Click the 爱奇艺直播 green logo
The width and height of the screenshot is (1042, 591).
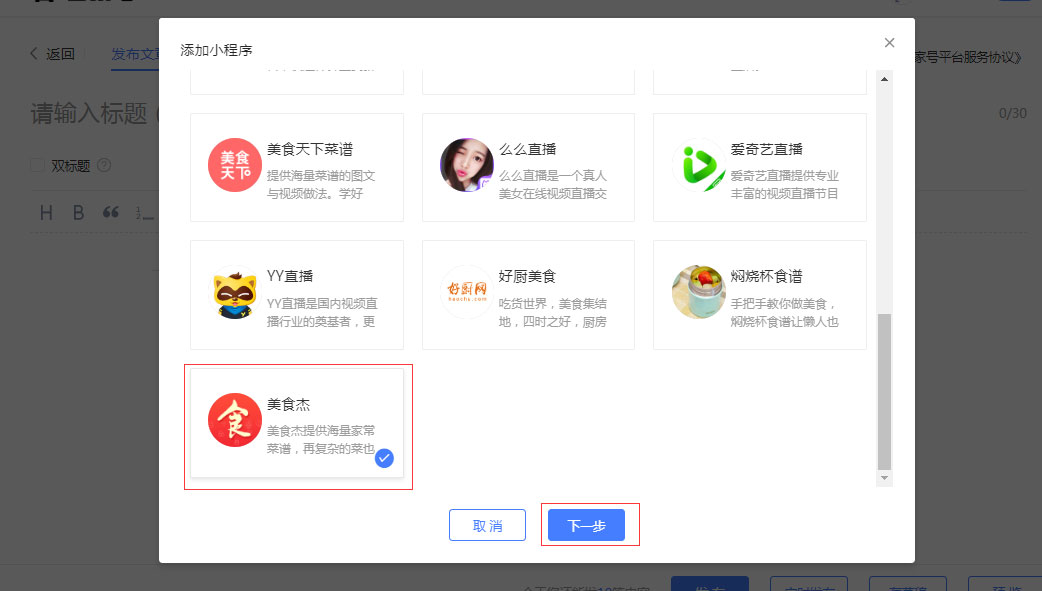coord(699,165)
